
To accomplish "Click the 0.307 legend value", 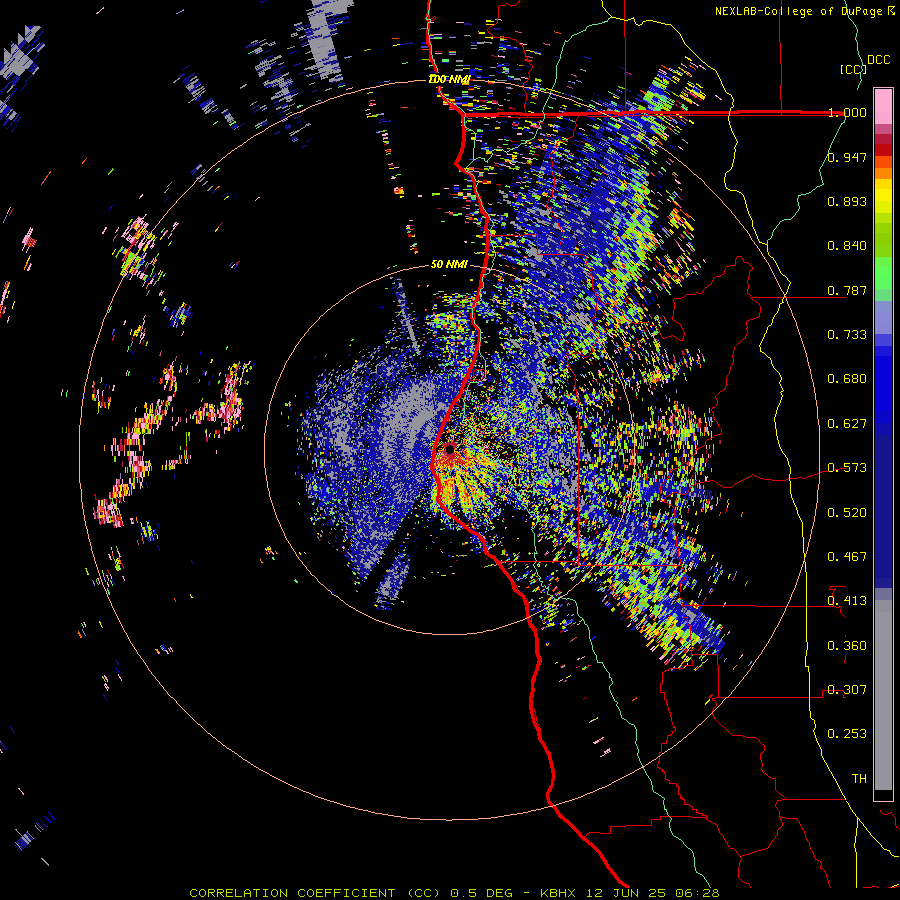I will 847,690.
